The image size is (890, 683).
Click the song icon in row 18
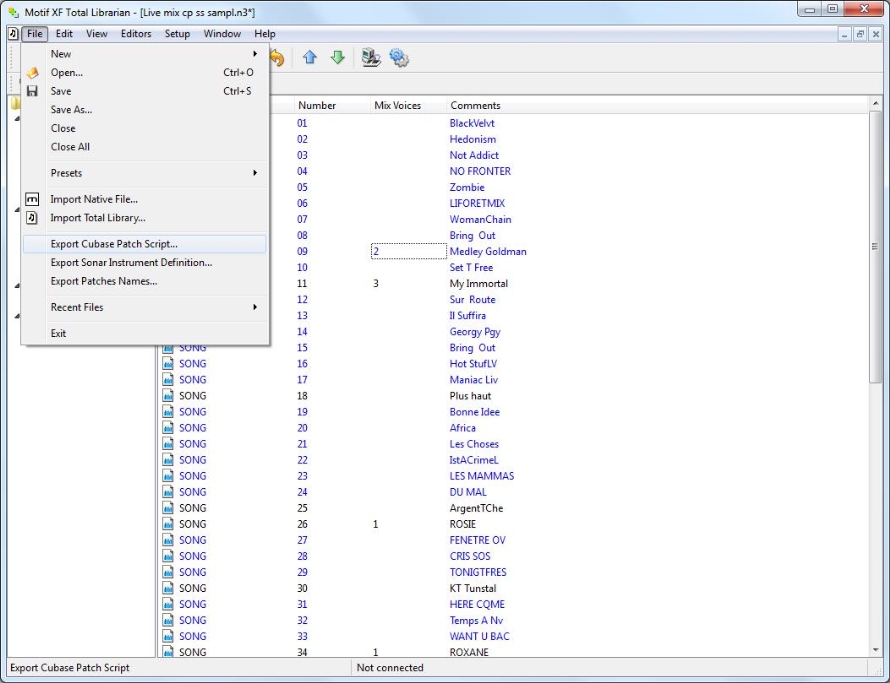coord(168,396)
